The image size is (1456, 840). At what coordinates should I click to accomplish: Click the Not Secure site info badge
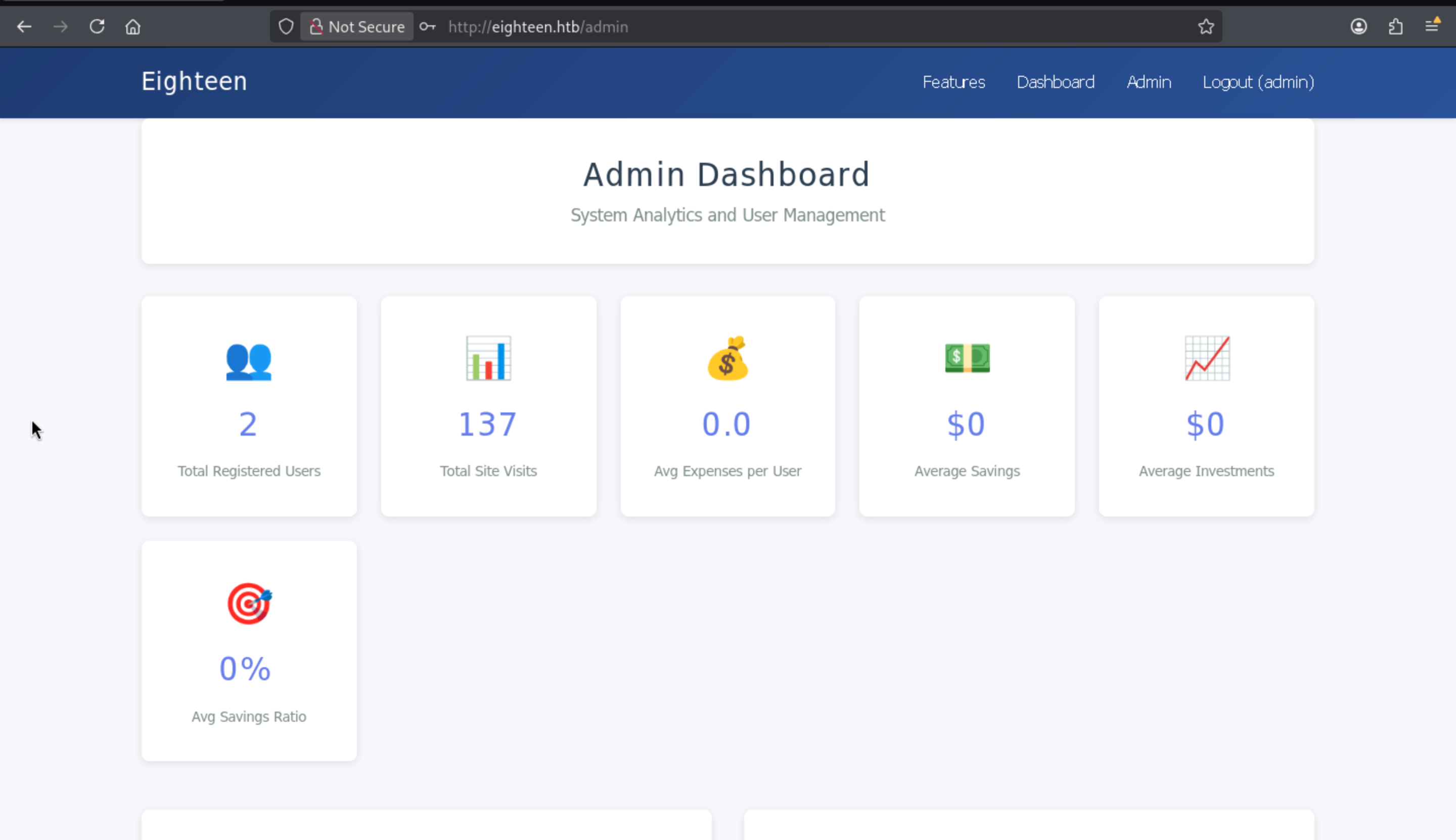click(x=356, y=27)
